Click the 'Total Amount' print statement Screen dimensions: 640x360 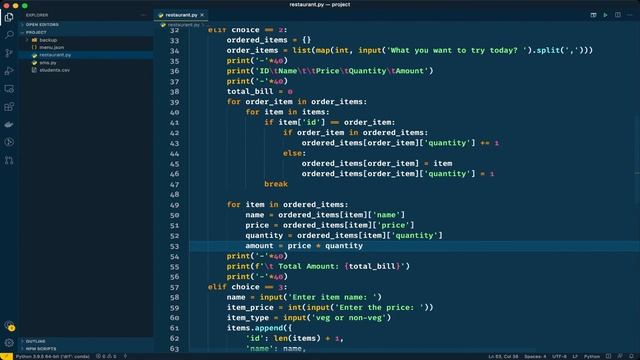(318, 266)
